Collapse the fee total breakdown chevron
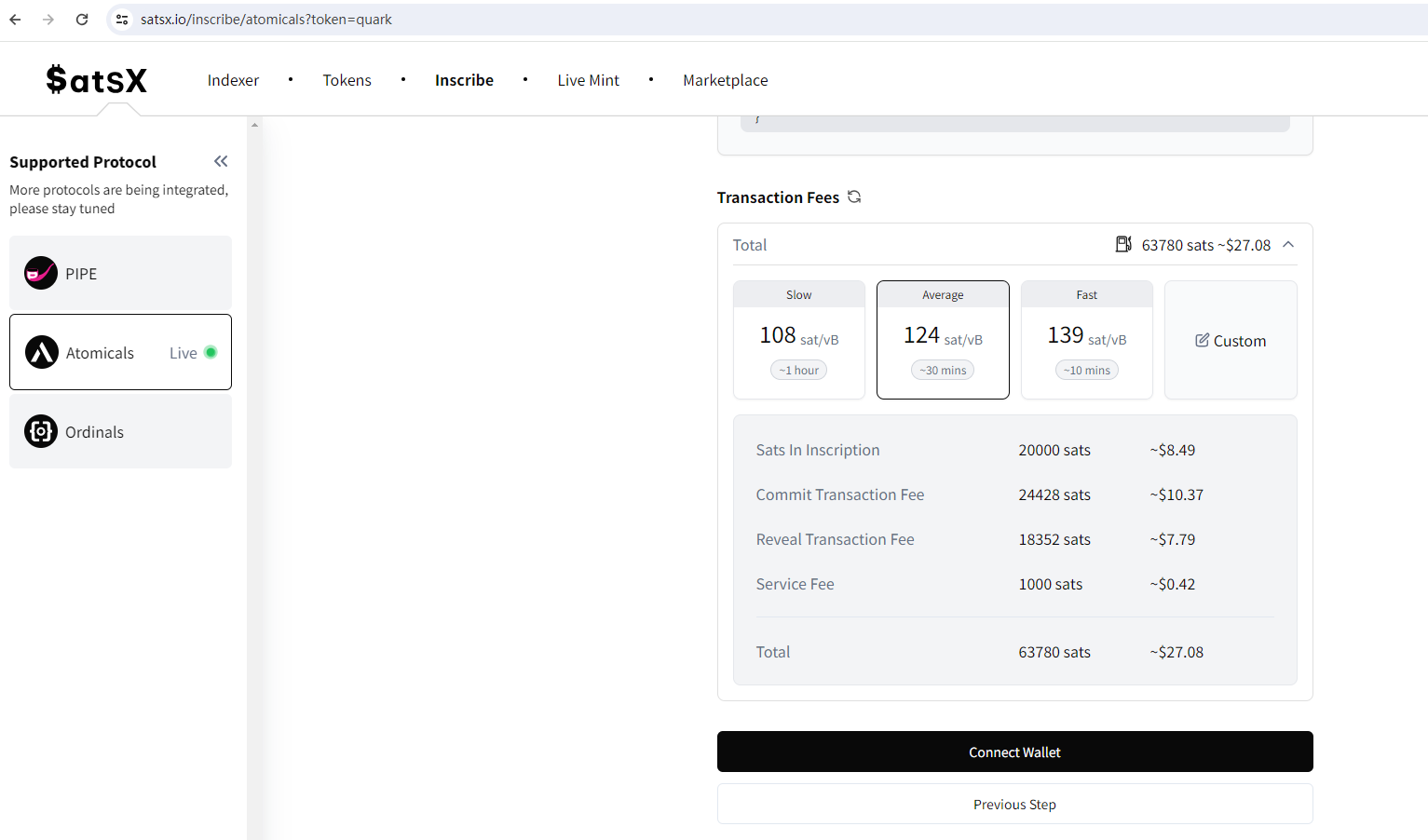 click(1288, 244)
